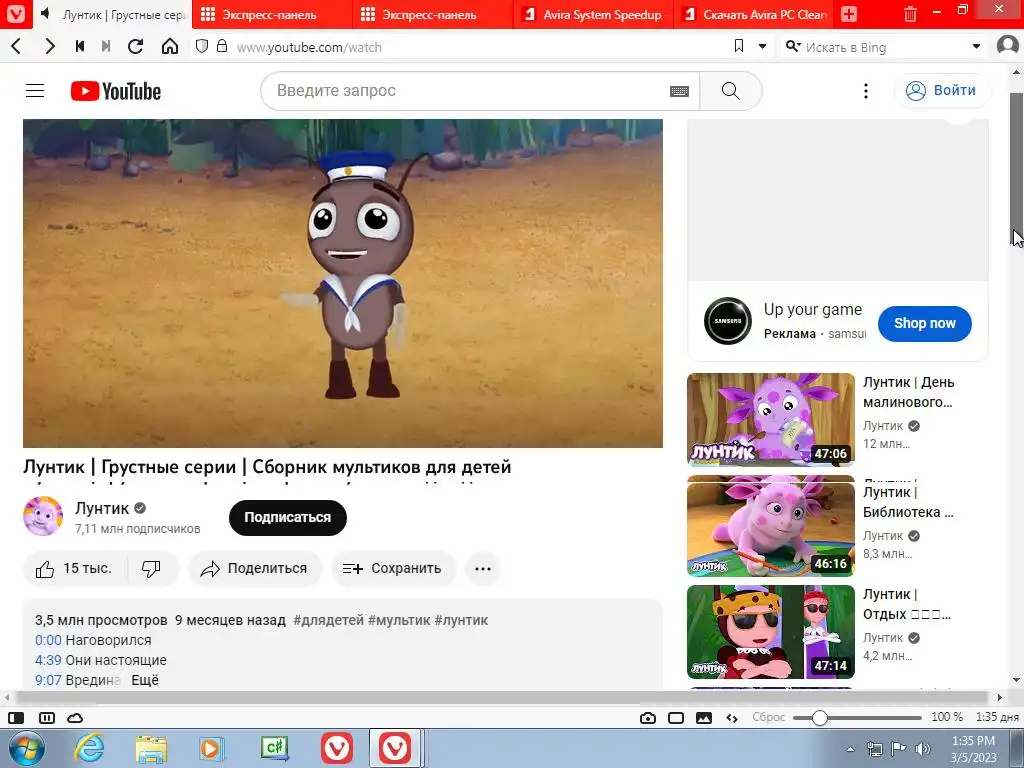Click the rewind history button

tap(80, 46)
